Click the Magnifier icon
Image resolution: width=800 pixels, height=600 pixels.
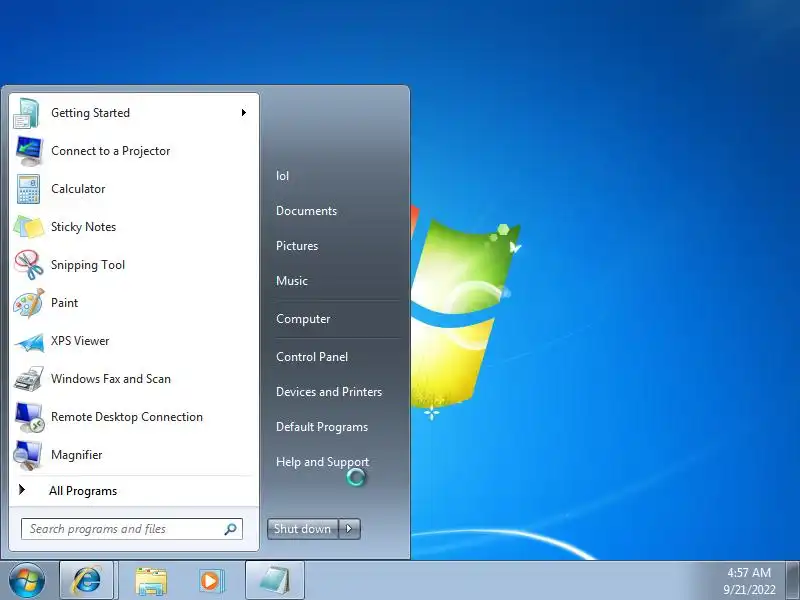28,455
